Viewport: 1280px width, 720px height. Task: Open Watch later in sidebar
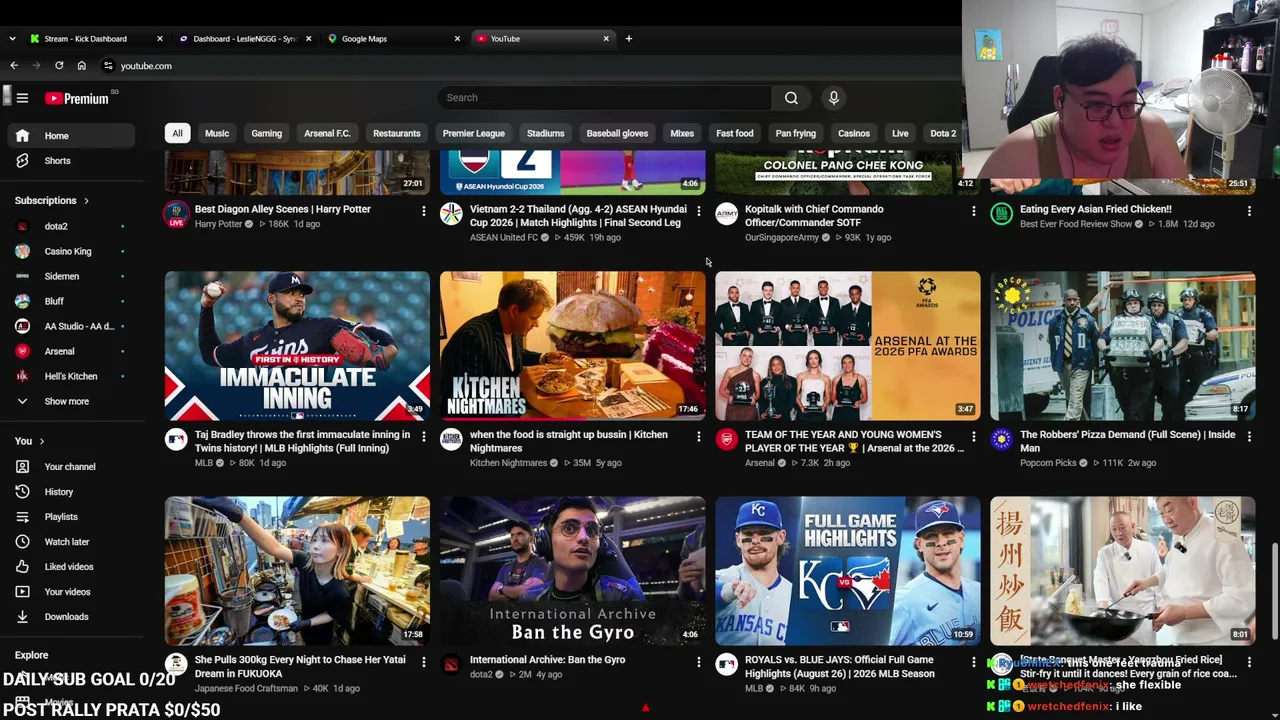[70, 542]
